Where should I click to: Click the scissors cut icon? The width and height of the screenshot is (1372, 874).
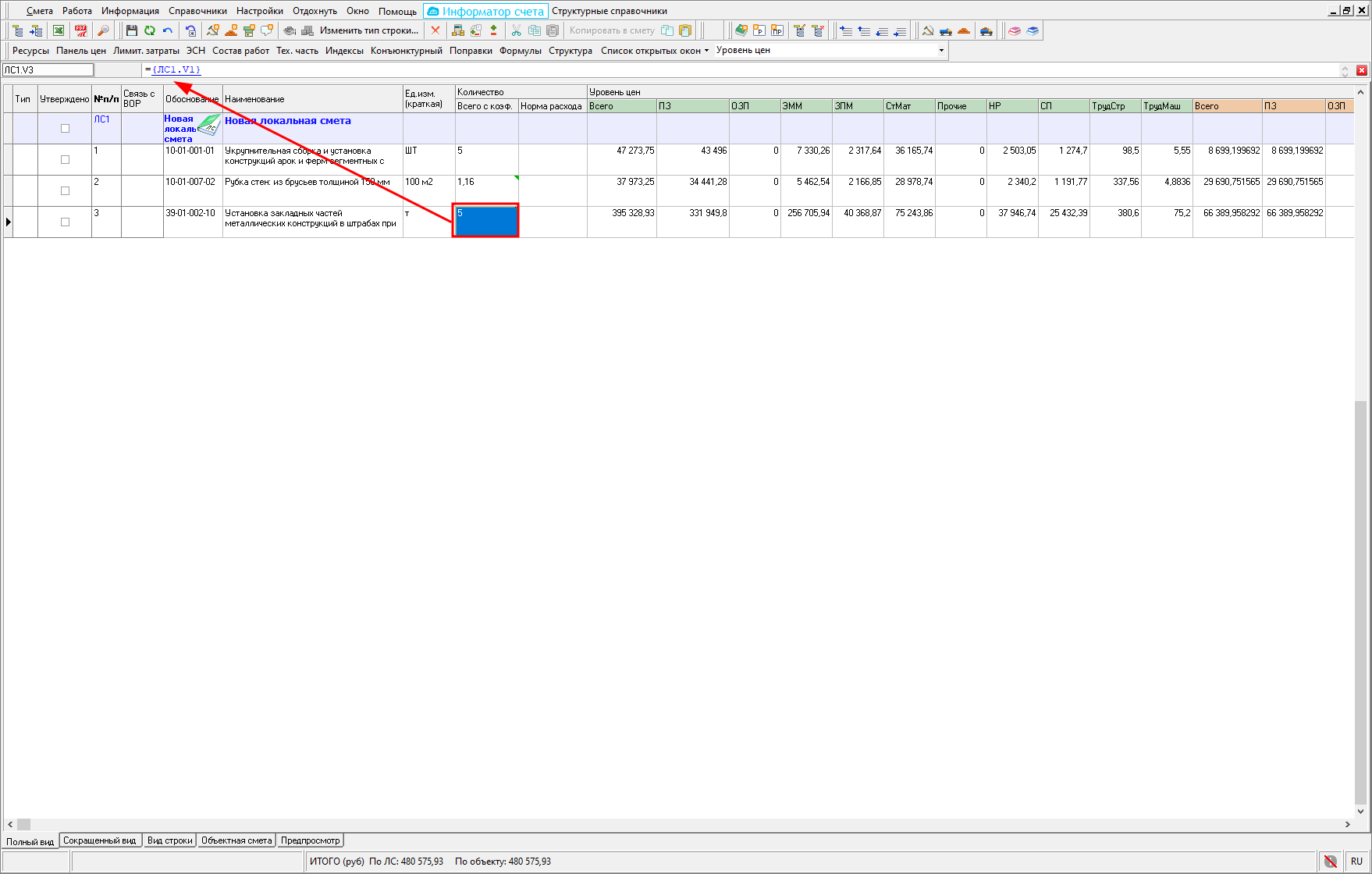(516, 30)
